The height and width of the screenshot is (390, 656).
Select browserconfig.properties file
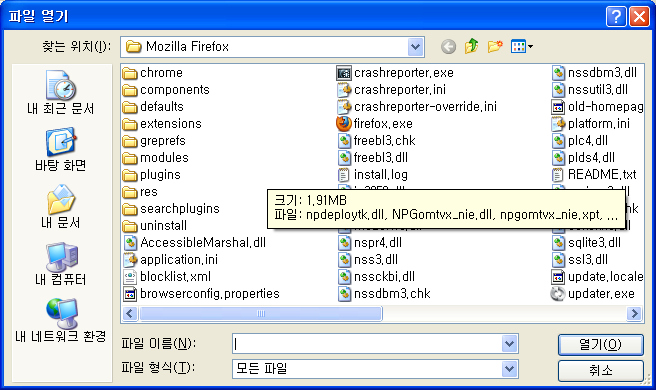coord(201,294)
